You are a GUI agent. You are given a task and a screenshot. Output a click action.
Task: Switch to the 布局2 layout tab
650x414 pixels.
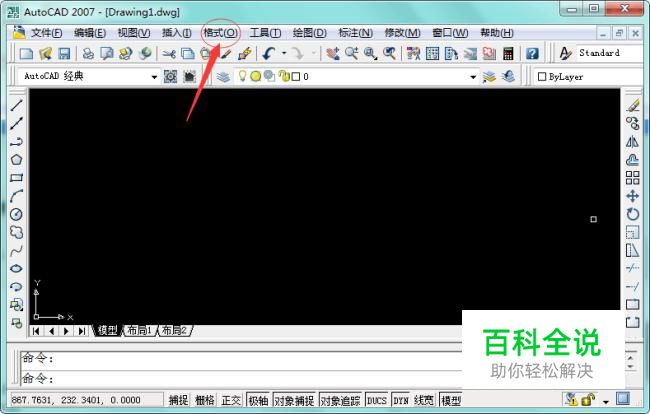point(174,330)
